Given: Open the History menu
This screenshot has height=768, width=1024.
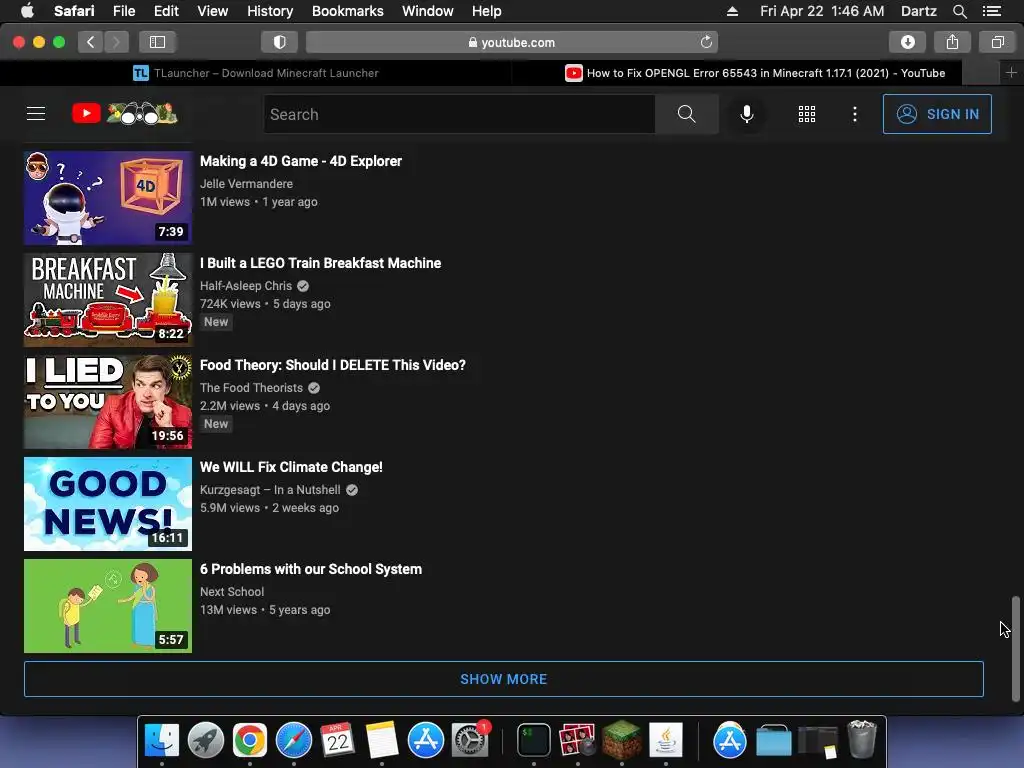Looking at the screenshot, I should [270, 11].
